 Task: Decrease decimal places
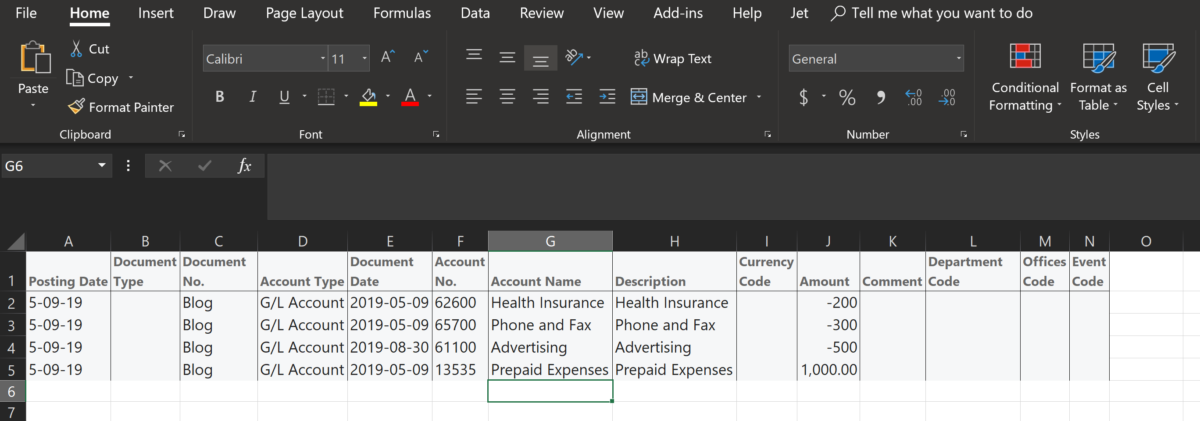(x=948, y=97)
